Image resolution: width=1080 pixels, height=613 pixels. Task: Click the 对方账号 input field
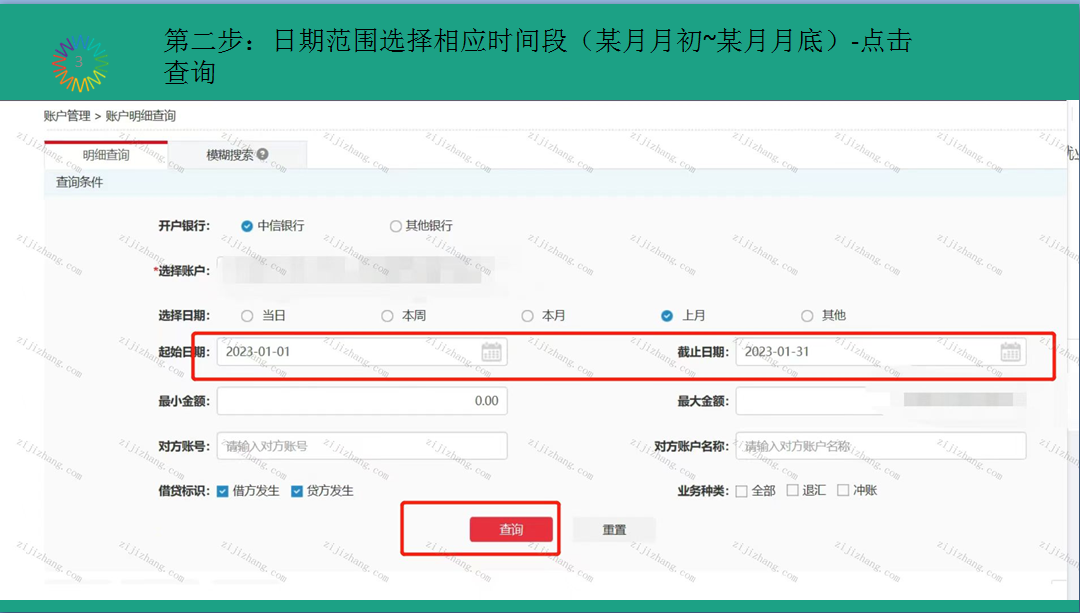(362, 446)
